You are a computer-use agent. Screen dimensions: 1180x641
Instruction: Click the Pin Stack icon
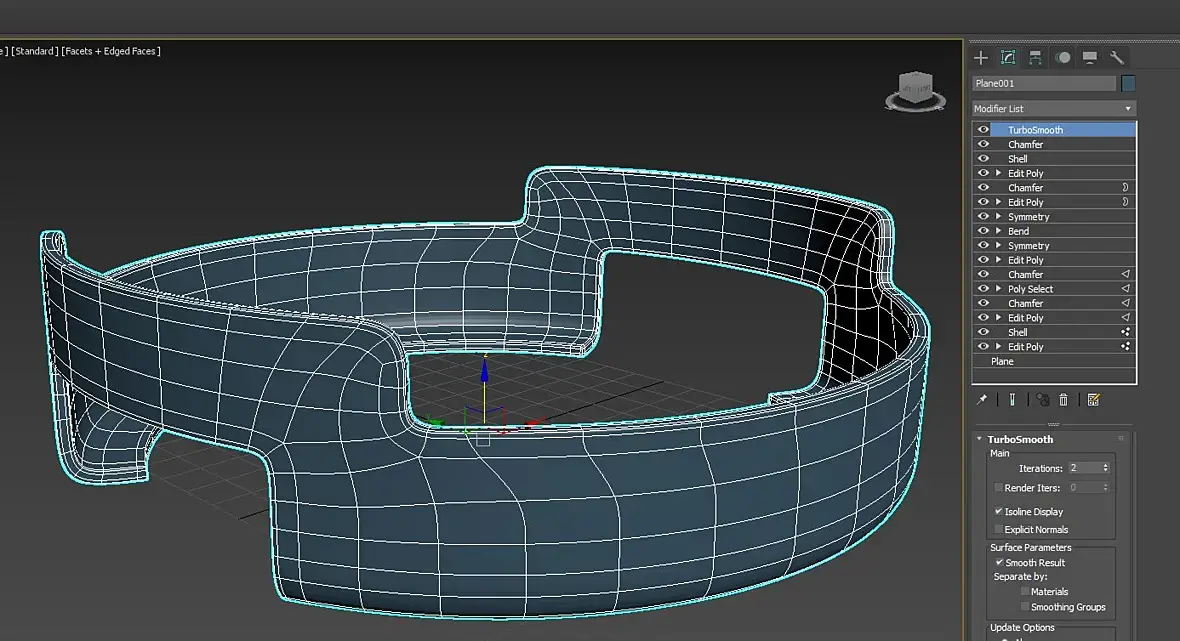coord(982,399)
